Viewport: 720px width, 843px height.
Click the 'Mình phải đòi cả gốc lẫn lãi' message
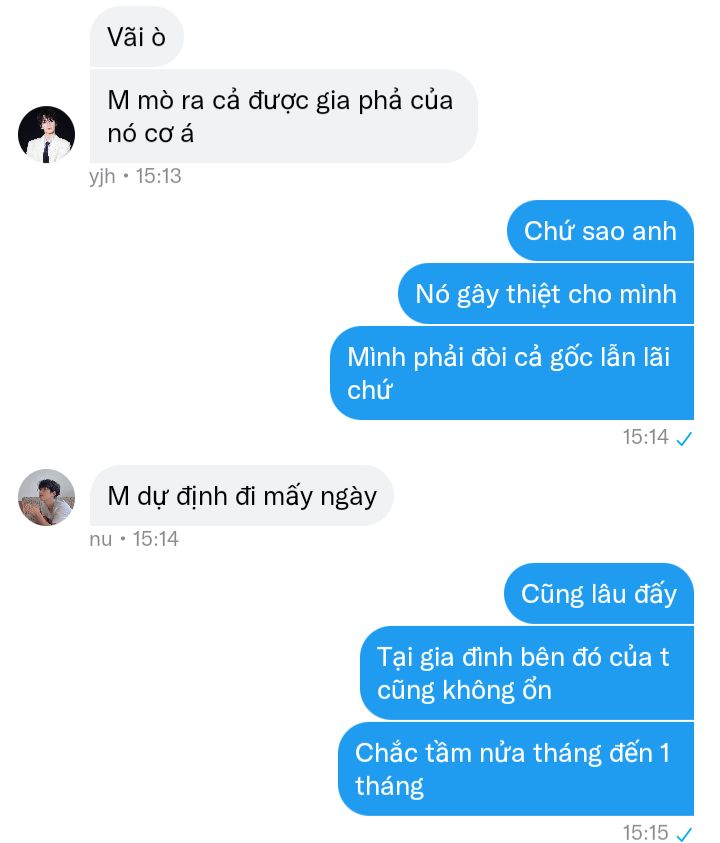click(x=512, y=373)
